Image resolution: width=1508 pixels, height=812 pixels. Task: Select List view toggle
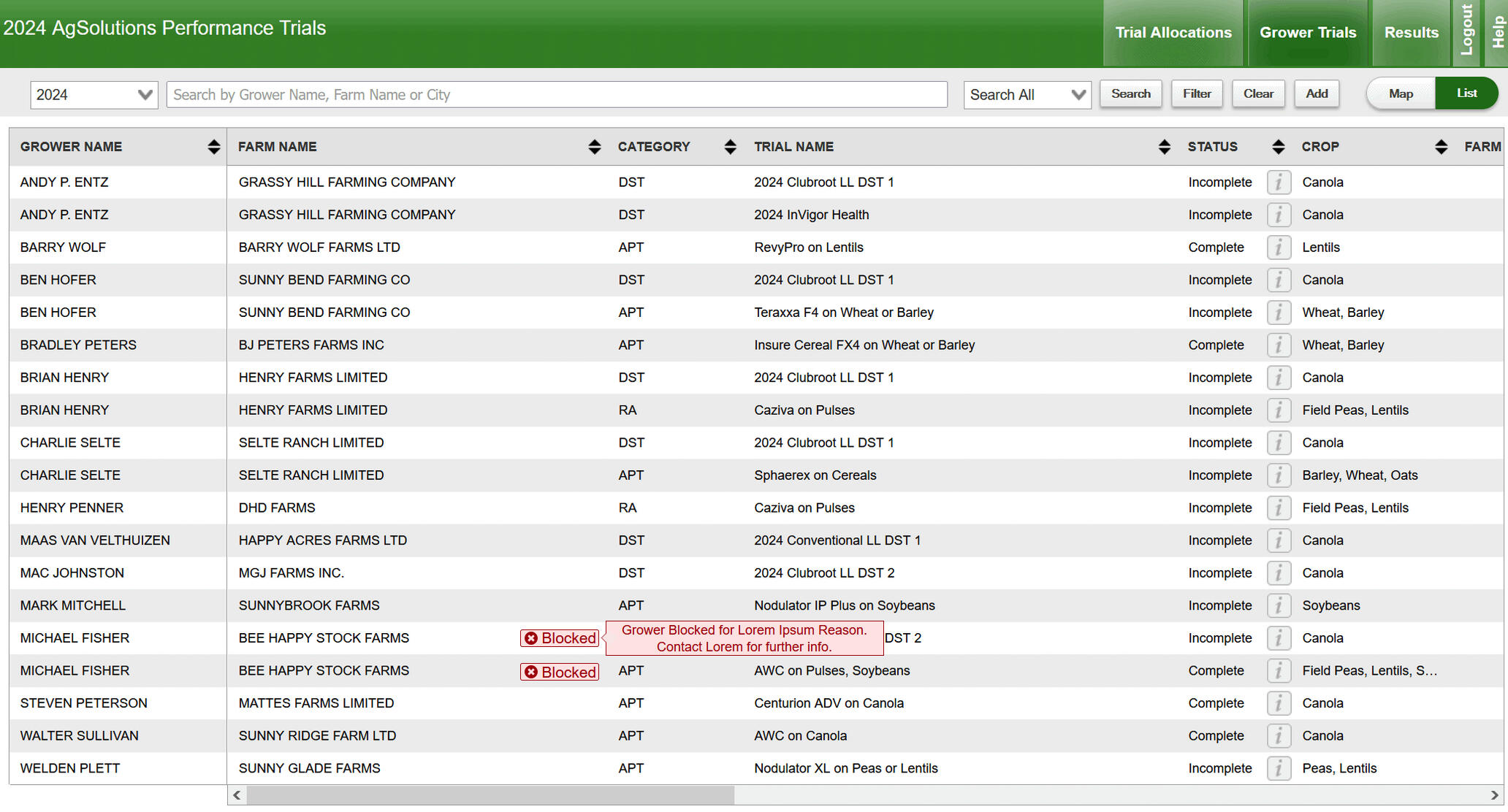click(1466, 93)
